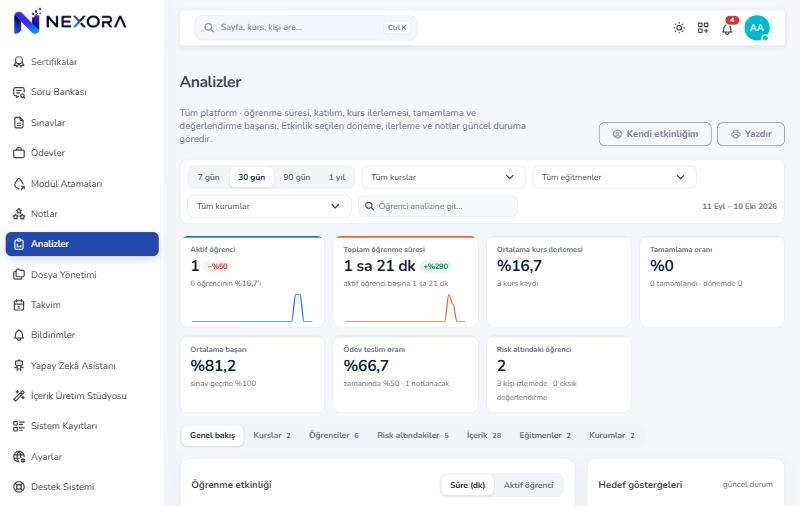Open the Takvim calendar icon
Image resolution: width=800 pixels, height=506 pixels.
point(19,305)
